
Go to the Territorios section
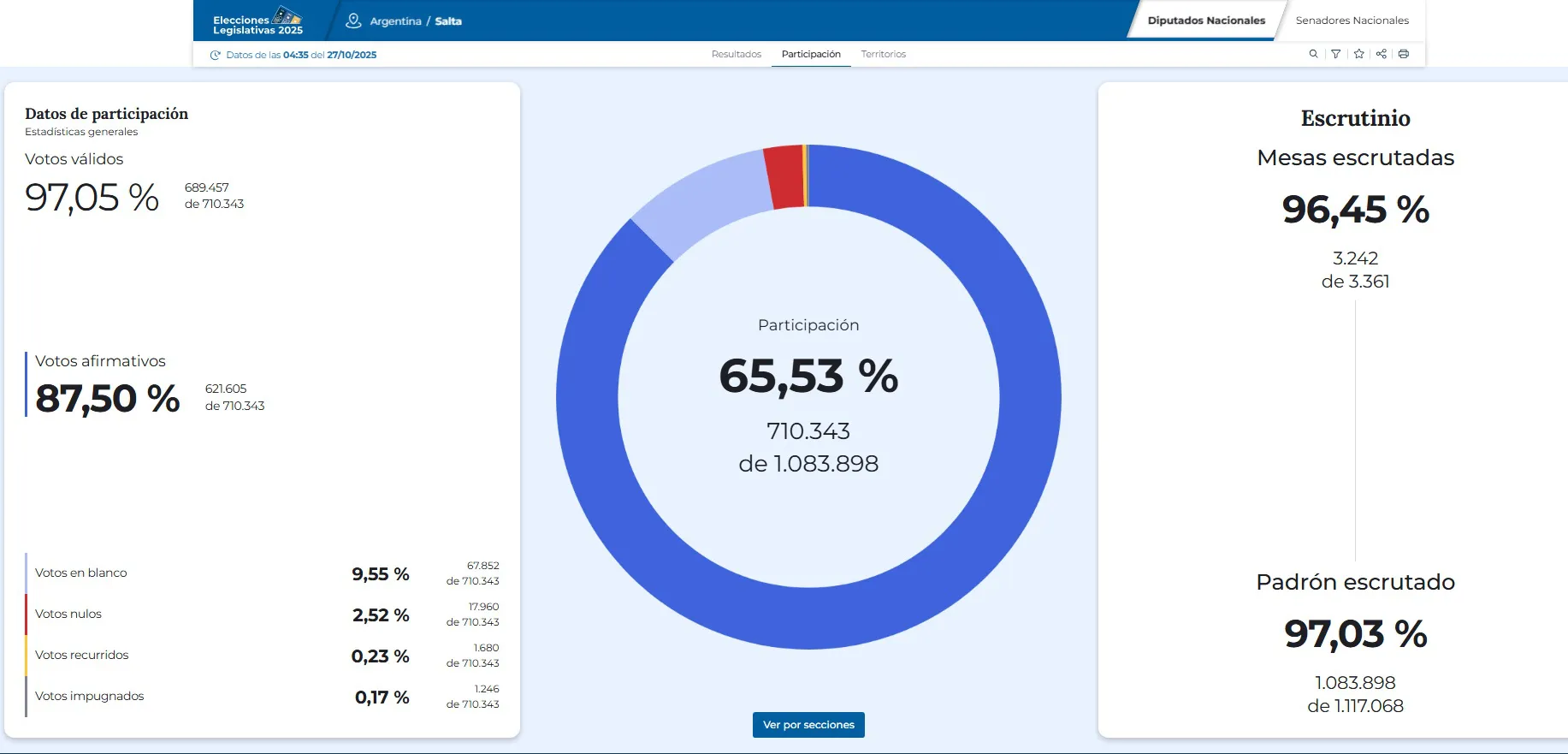(883, 54)
